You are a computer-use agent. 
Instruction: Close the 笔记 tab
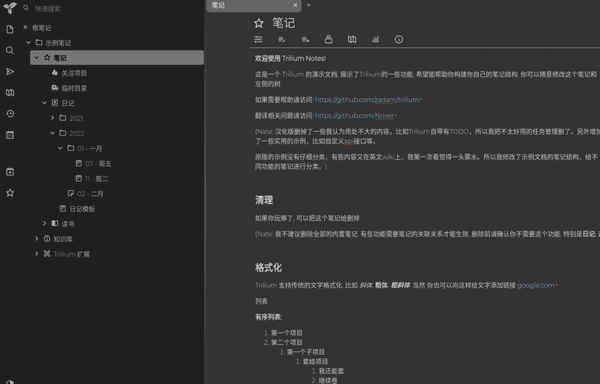295,5
